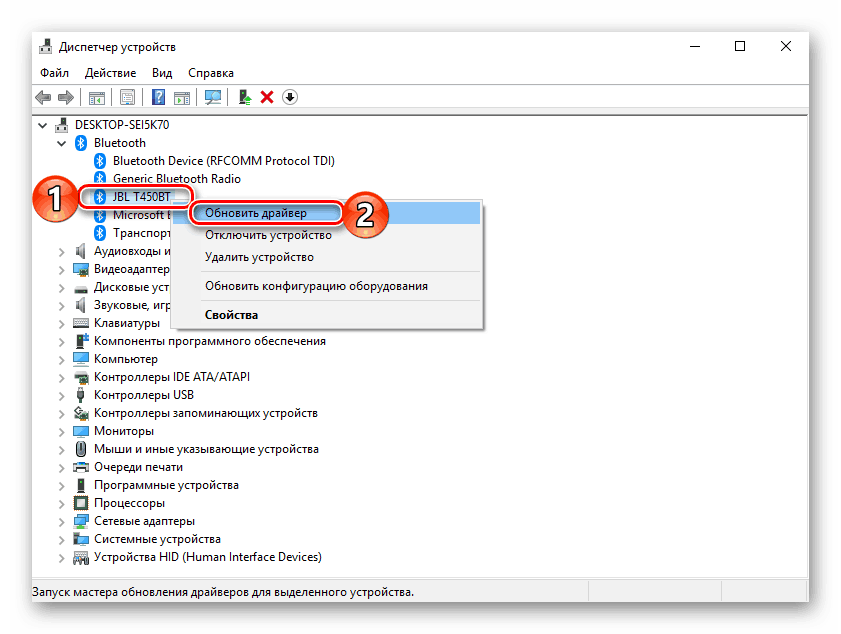Click the show/hide console tree icon
The height and width of the screenshot is (634, 841).
(x=97, y=98)
